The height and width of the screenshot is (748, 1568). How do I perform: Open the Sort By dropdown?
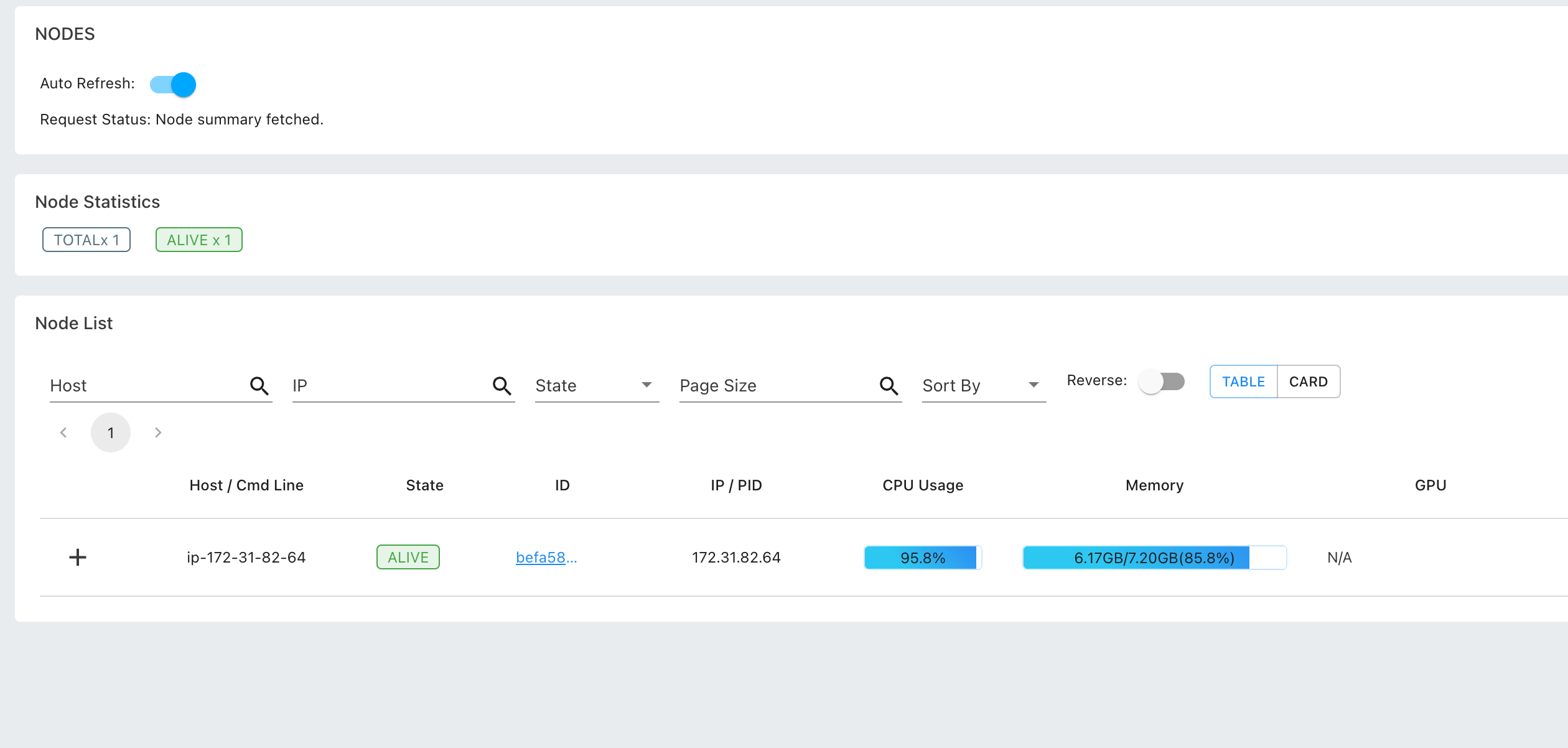tap(984, 386)
